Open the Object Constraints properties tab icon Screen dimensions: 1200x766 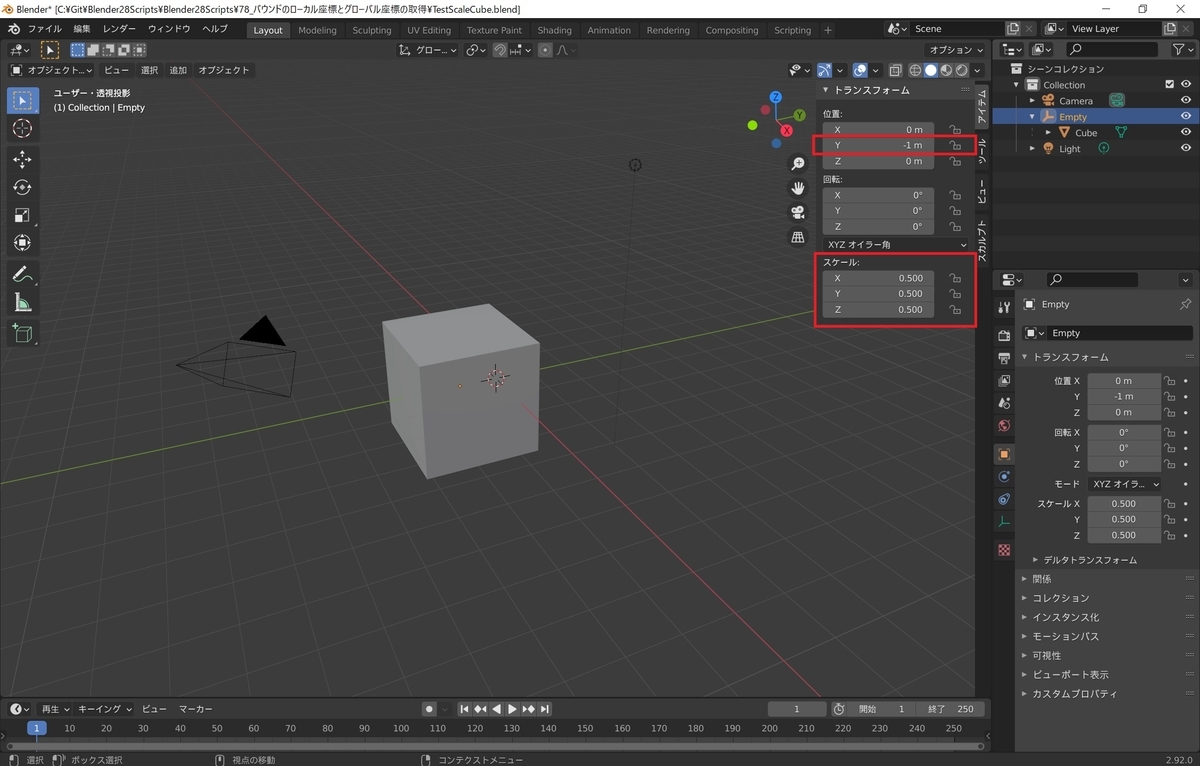pos(1005,499)
